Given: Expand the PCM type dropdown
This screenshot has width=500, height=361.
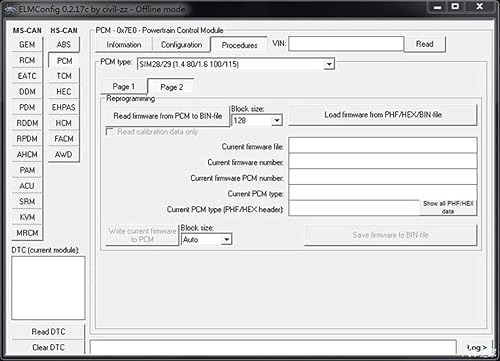Looking at the screenshot, I should [x=329, y=64].
